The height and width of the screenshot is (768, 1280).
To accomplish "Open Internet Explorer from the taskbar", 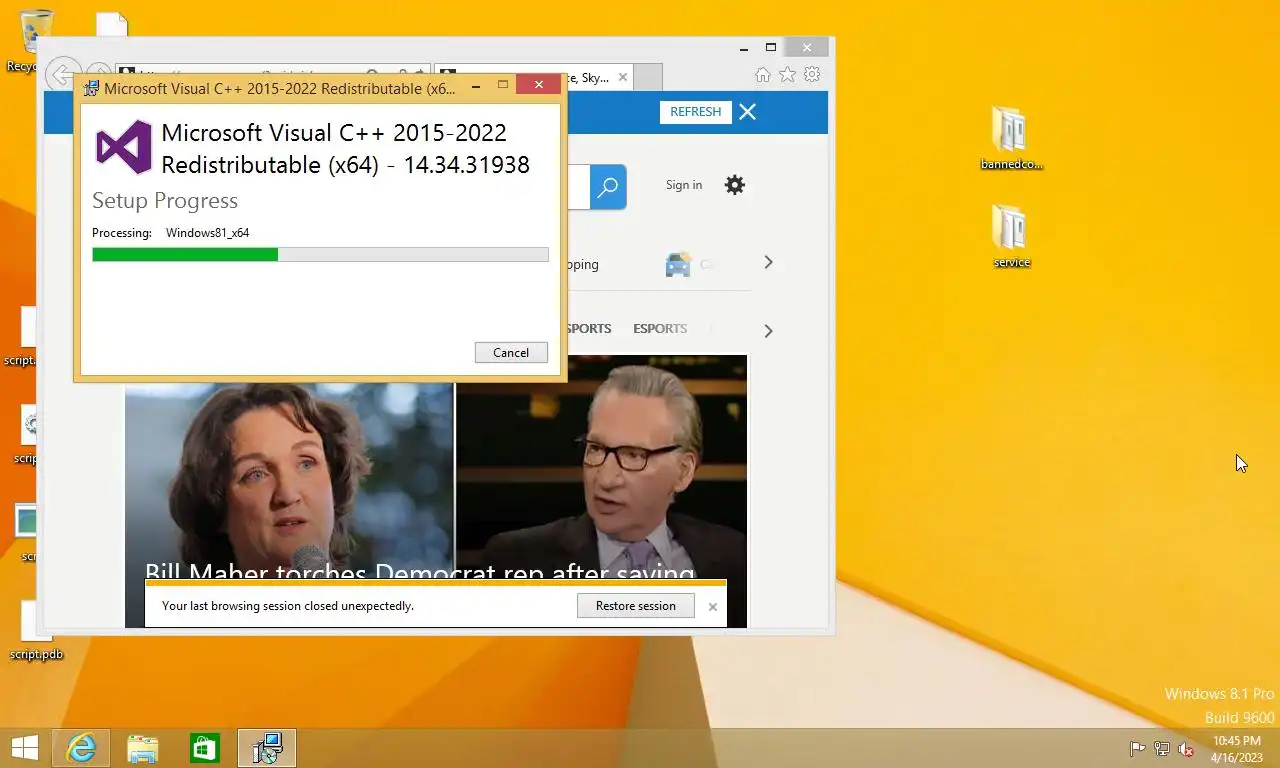I will click(x=81, y=748).
